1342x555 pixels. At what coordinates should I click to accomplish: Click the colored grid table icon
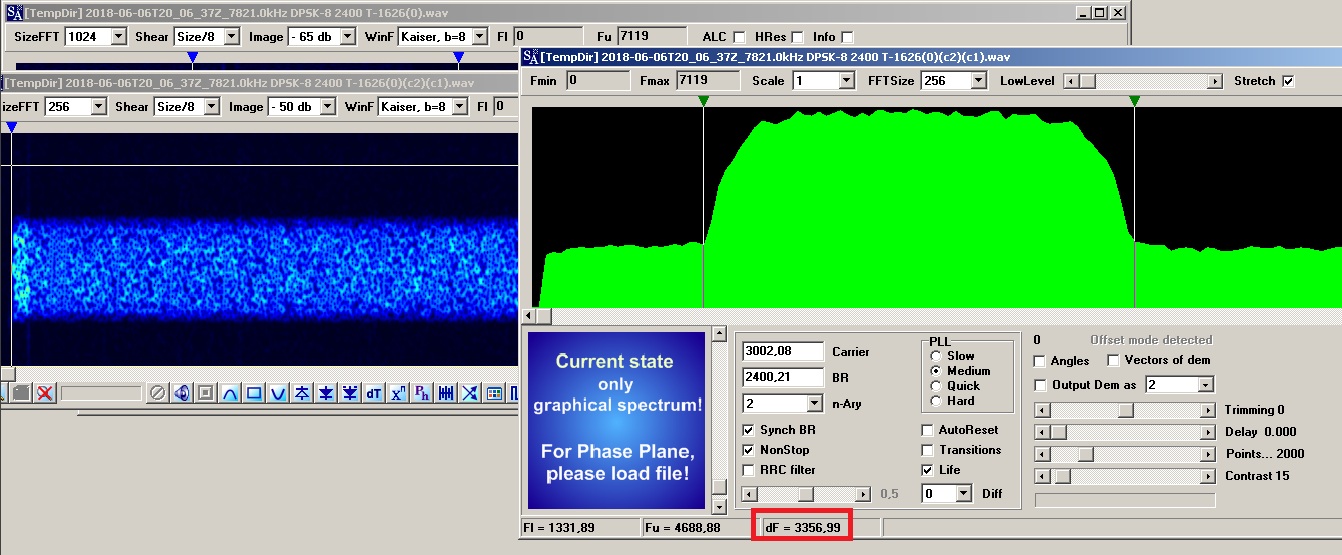click(494, 393)
